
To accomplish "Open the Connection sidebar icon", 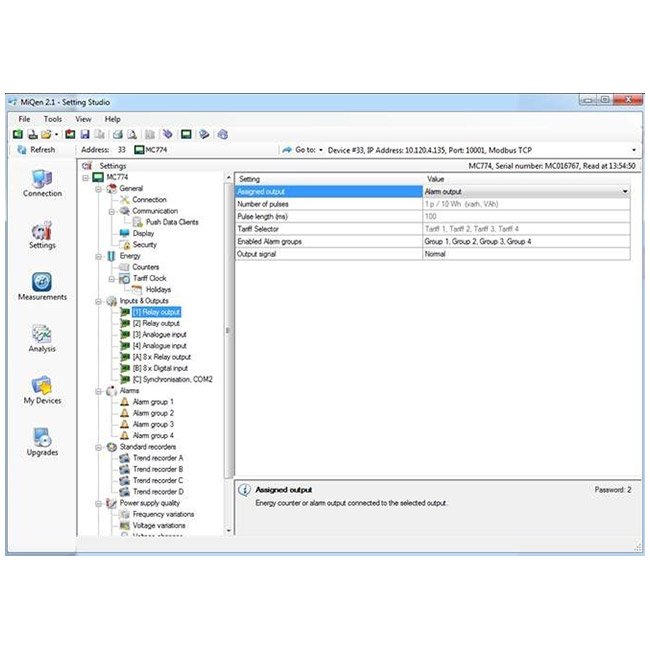I will coord(42,183).
